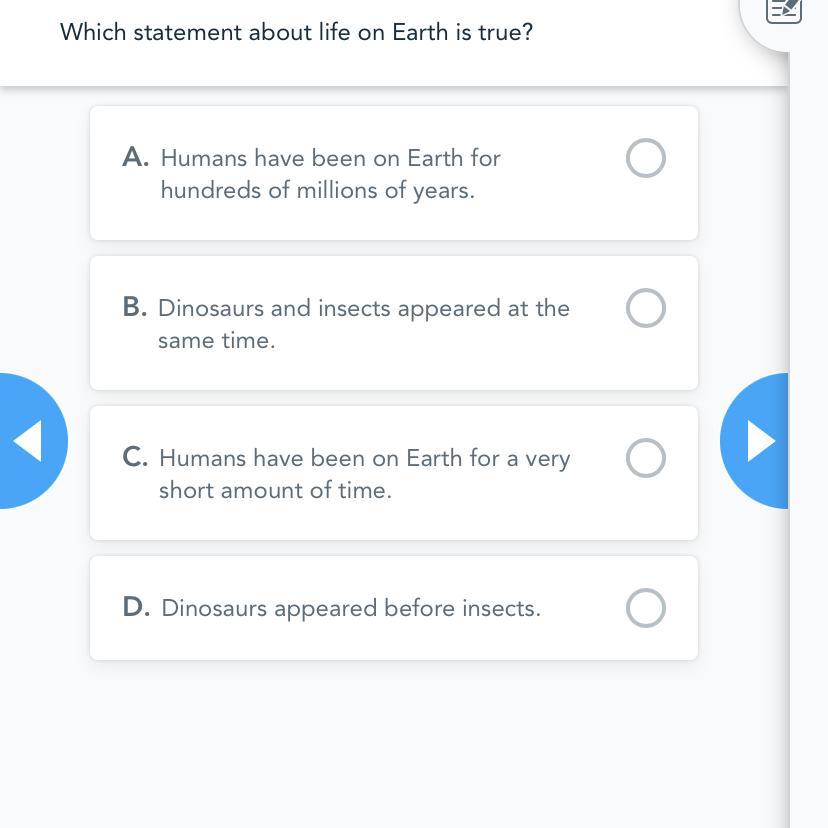The width and height of the screenshot is (828, 828).
Task: Go to previous question with left arrow
Action: pos(30,441)
